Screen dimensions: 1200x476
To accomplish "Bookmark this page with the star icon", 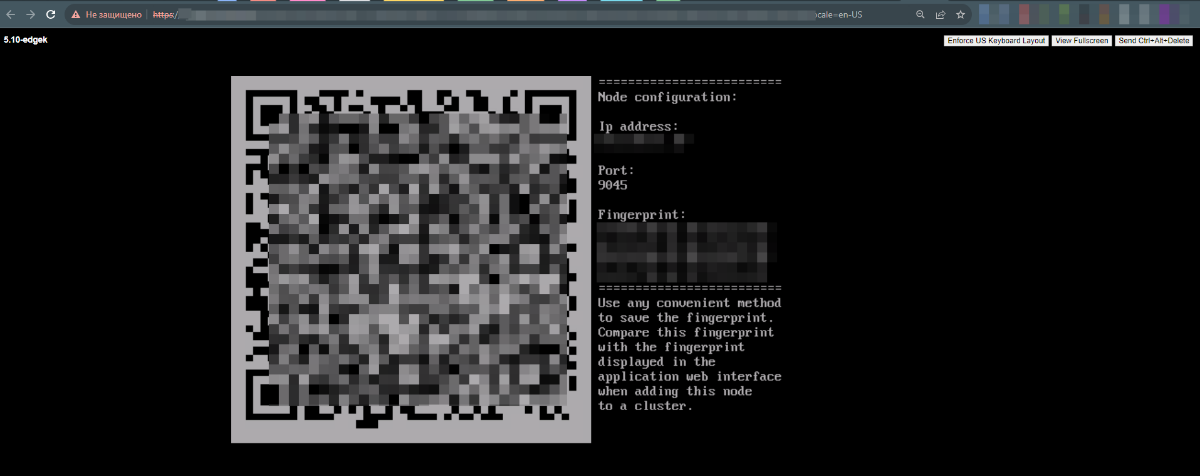I will tap(960, 15).
